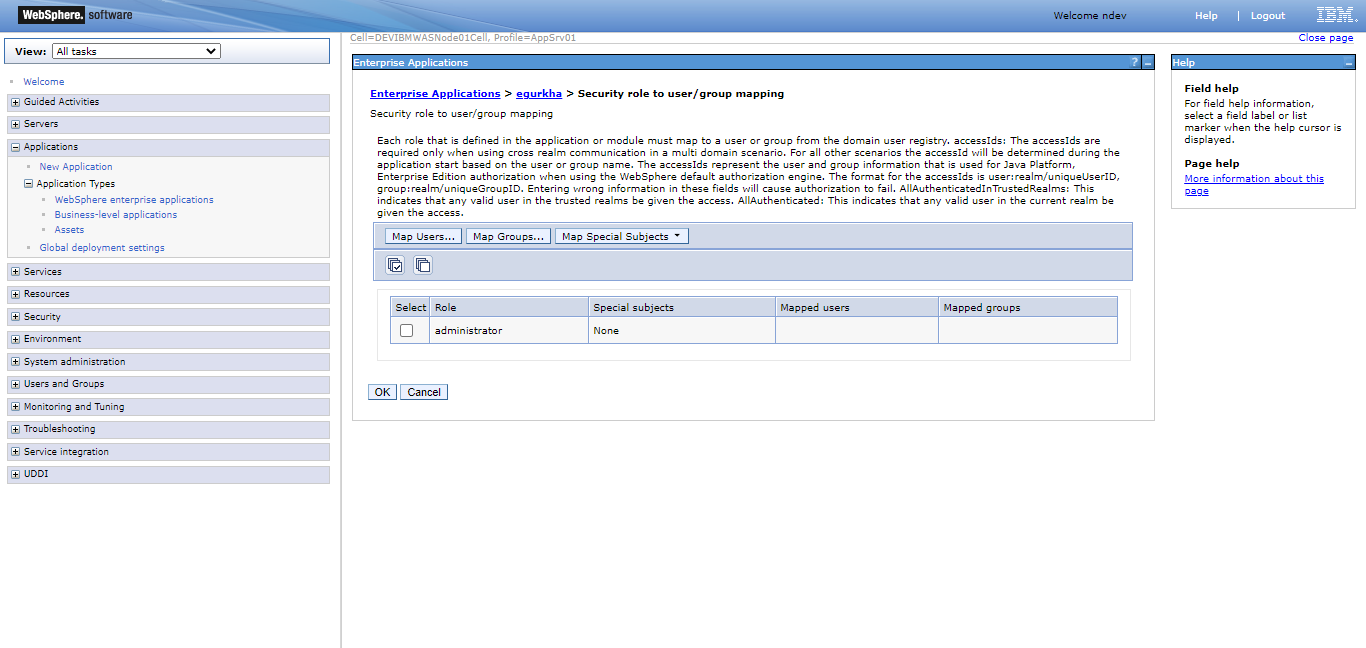Image resolution: width=1366 pixels, height=648 pixels.
Task: Expand the System administration section
Action: [x=15, y=362]
